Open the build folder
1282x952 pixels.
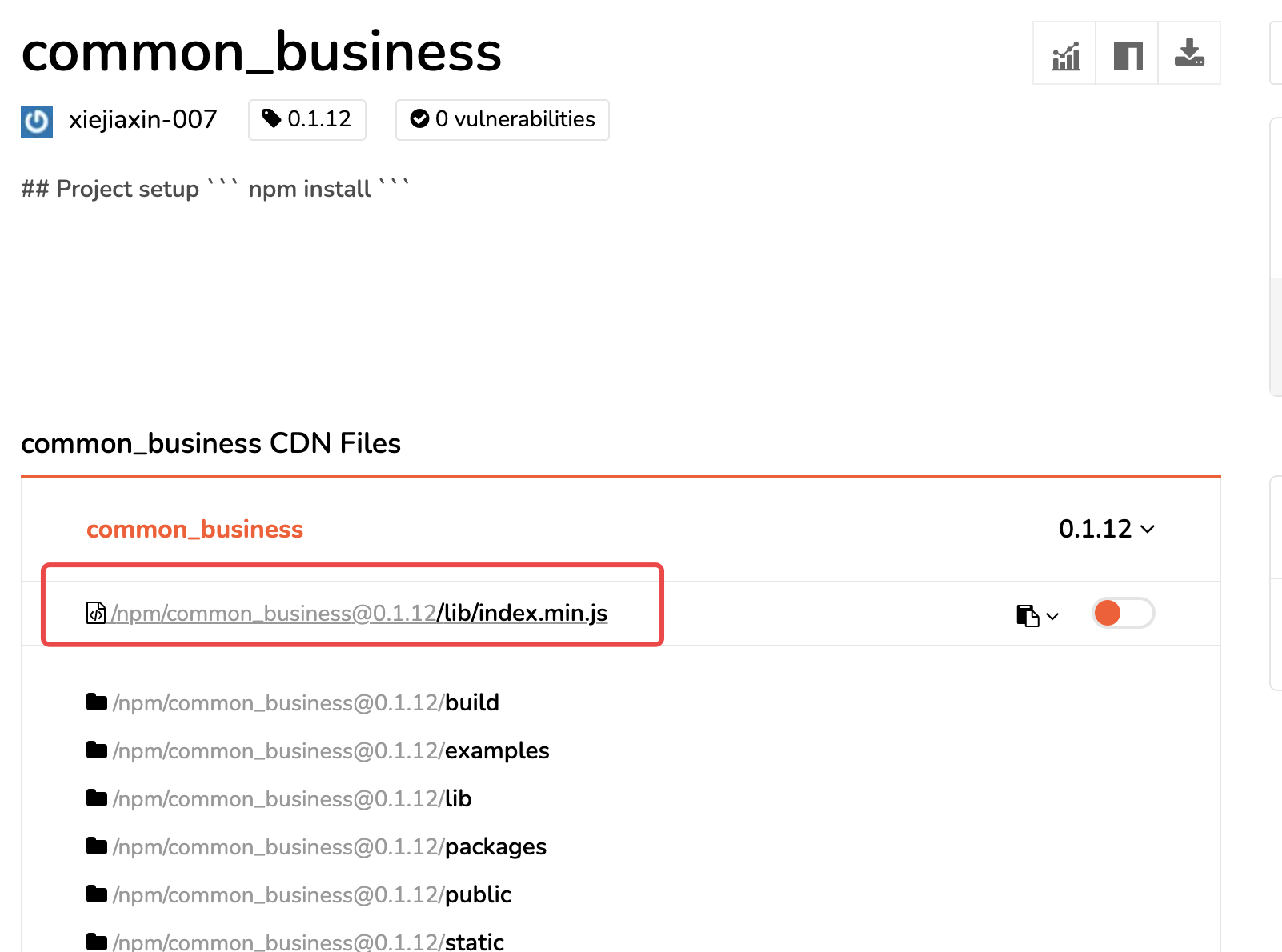point(306,702)
